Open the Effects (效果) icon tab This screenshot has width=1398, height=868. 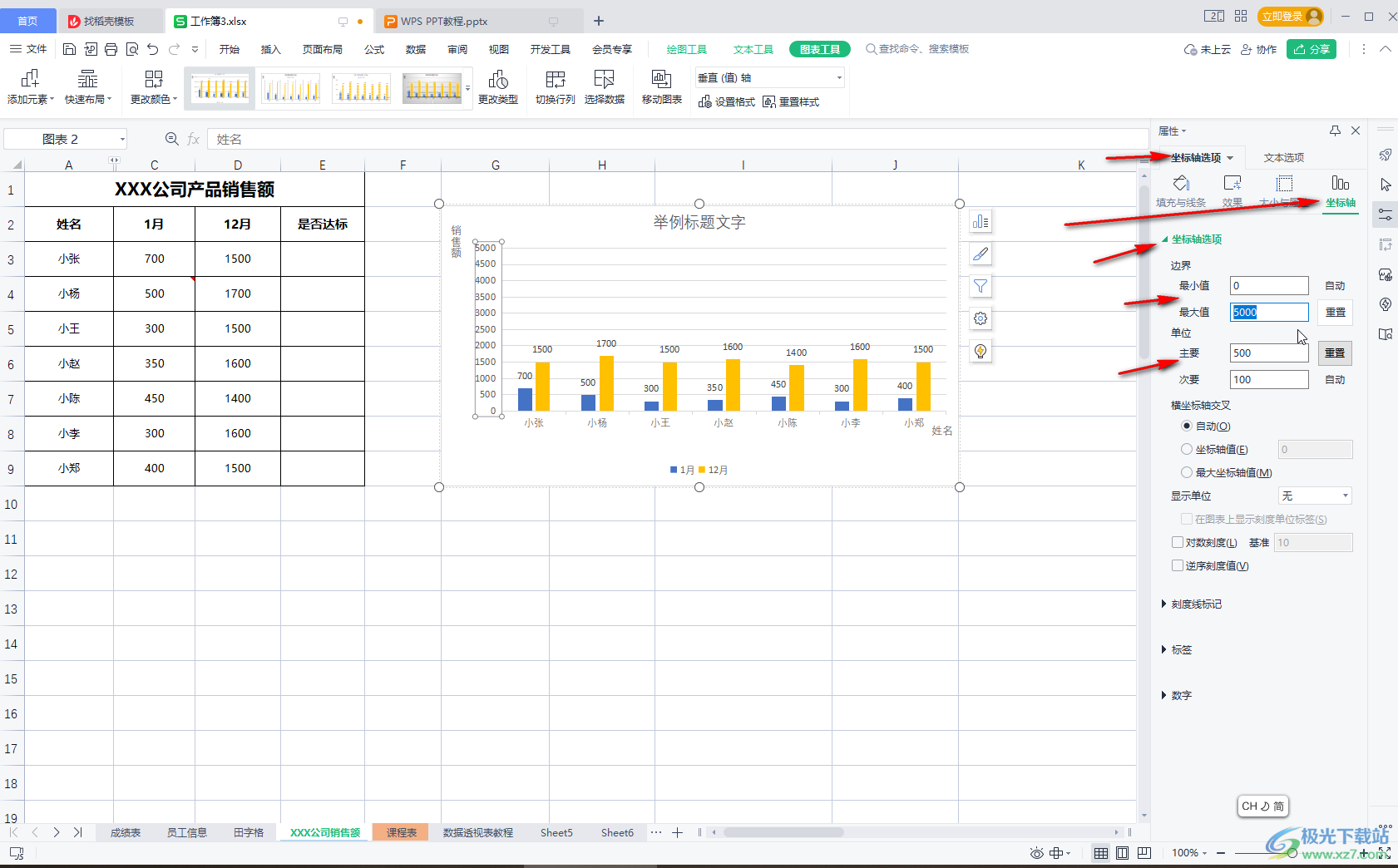1232,190
